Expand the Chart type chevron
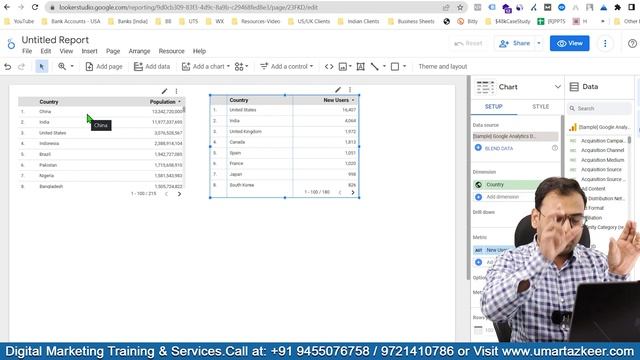Viewport: 640px width, 360px height. tap(558, 87)
